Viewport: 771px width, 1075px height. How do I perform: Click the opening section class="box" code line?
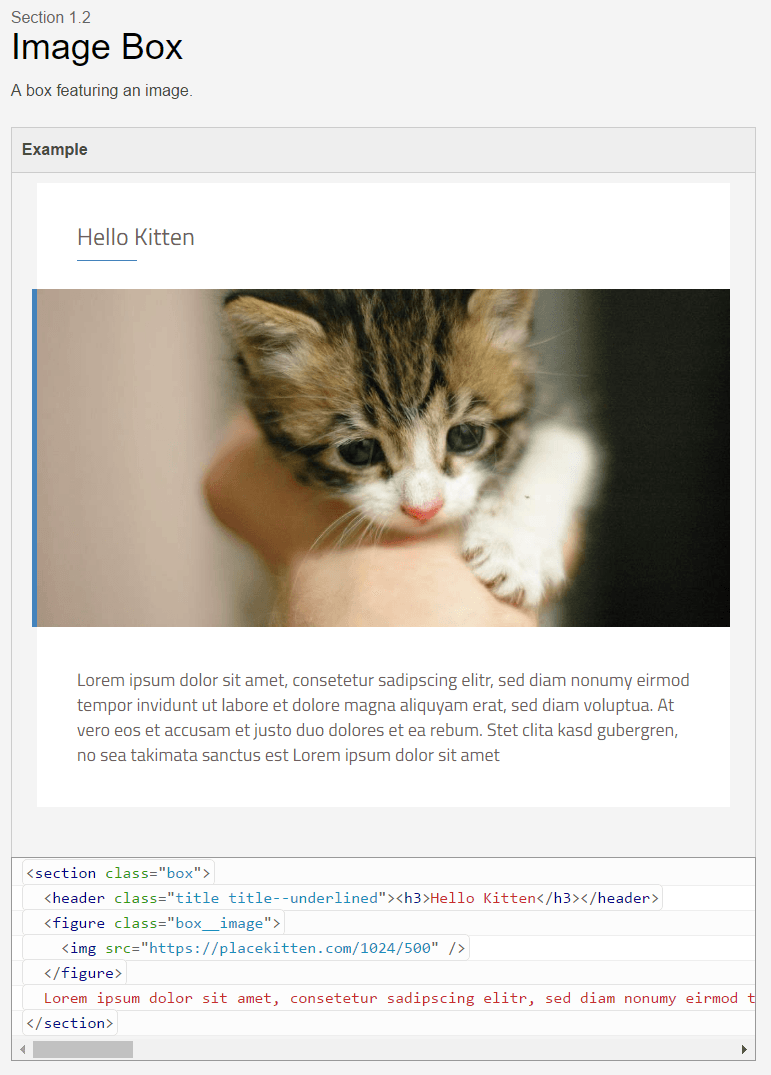[x=118, y=873]
